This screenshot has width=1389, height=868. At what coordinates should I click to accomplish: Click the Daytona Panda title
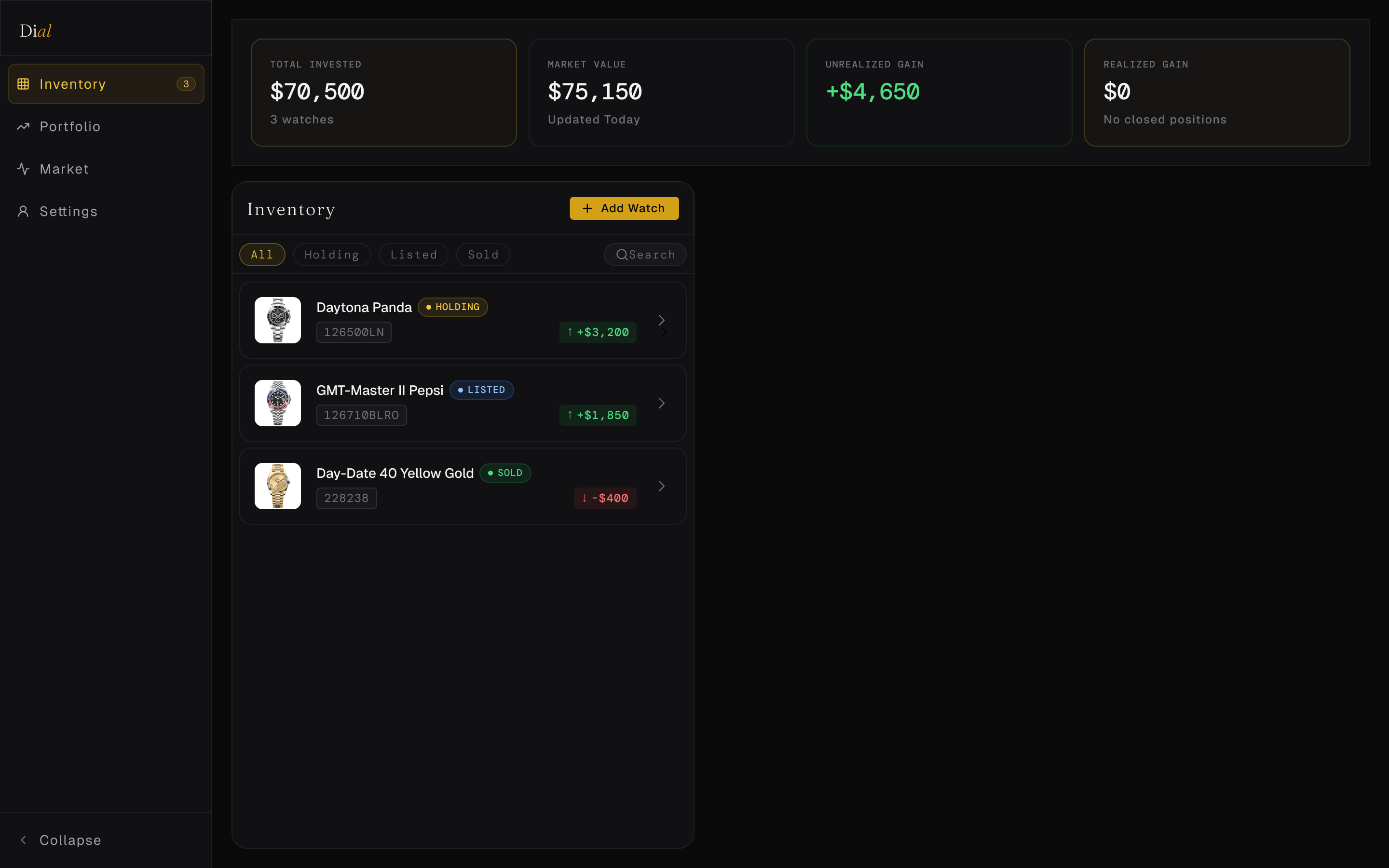(x=364, y=307)
